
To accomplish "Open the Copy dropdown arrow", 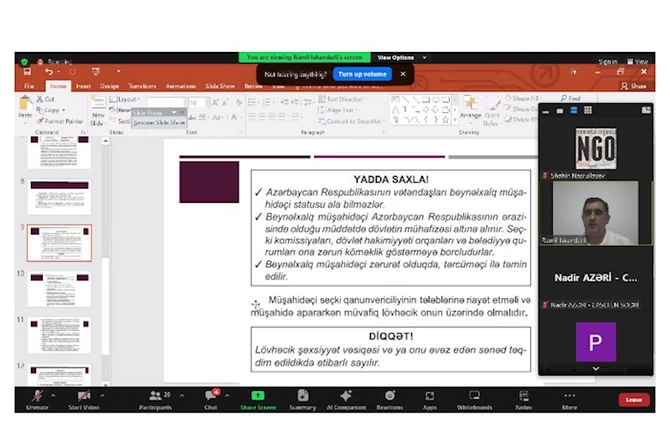I will (x=64, y=110).
